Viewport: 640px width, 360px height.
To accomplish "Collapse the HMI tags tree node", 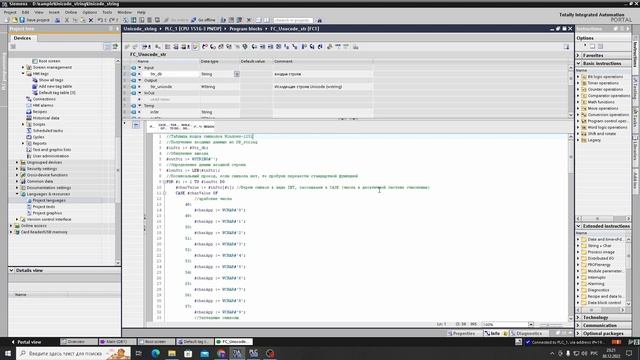I will 23,73.
